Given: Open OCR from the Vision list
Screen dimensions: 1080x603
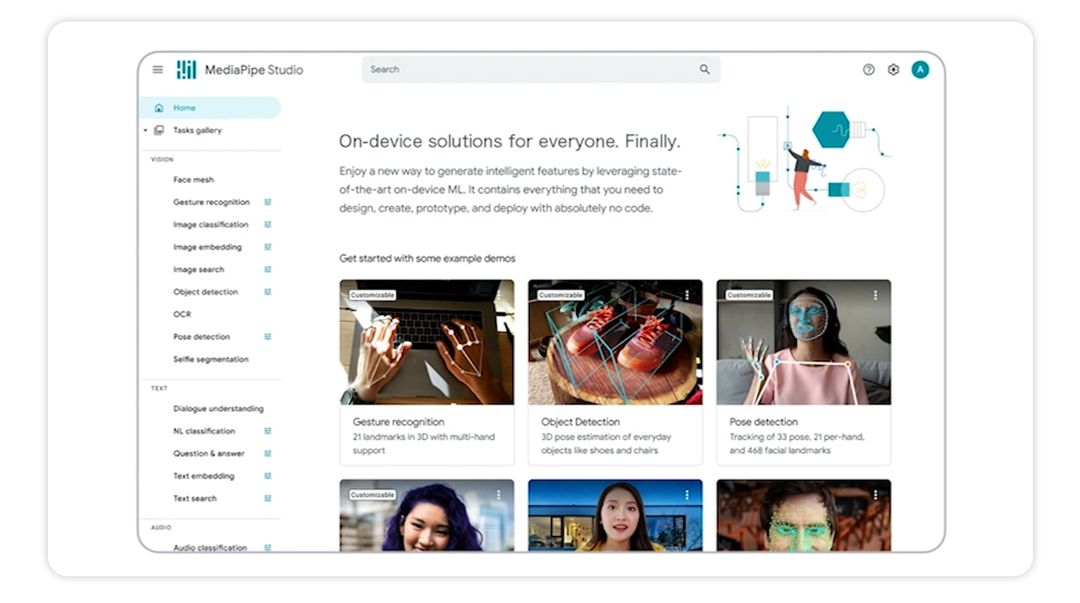Looking at the screenshot, I should click(182, 314).
